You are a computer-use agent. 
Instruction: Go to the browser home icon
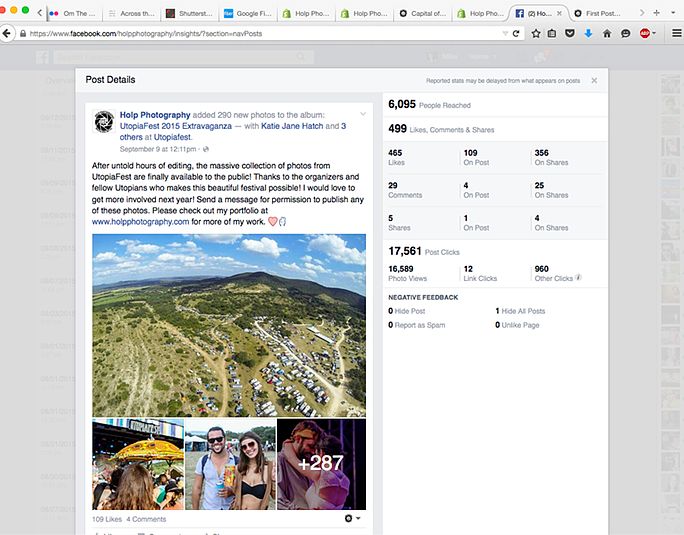coord(607,33)
